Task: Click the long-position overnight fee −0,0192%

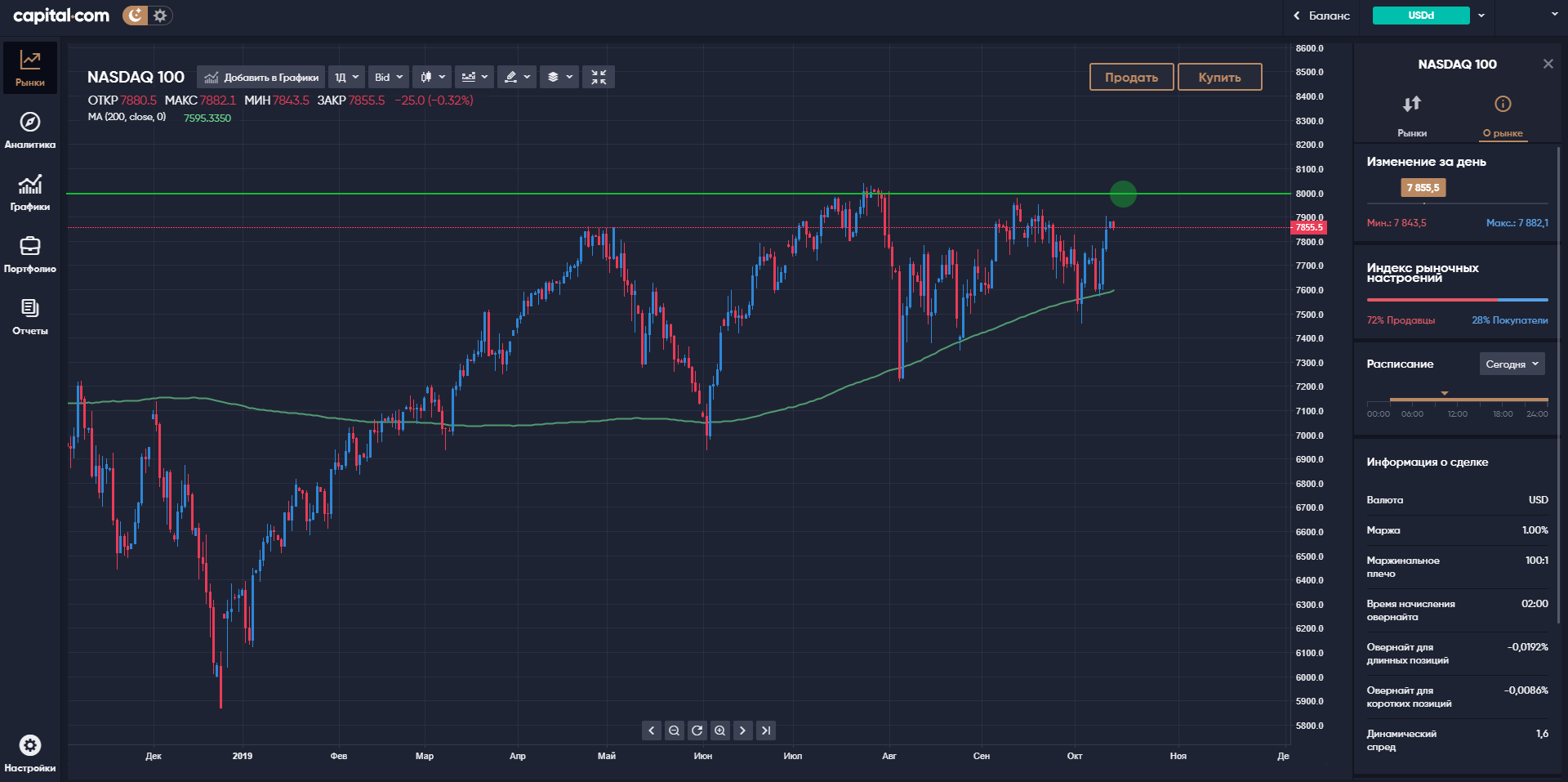Action: click(1528, 647)
